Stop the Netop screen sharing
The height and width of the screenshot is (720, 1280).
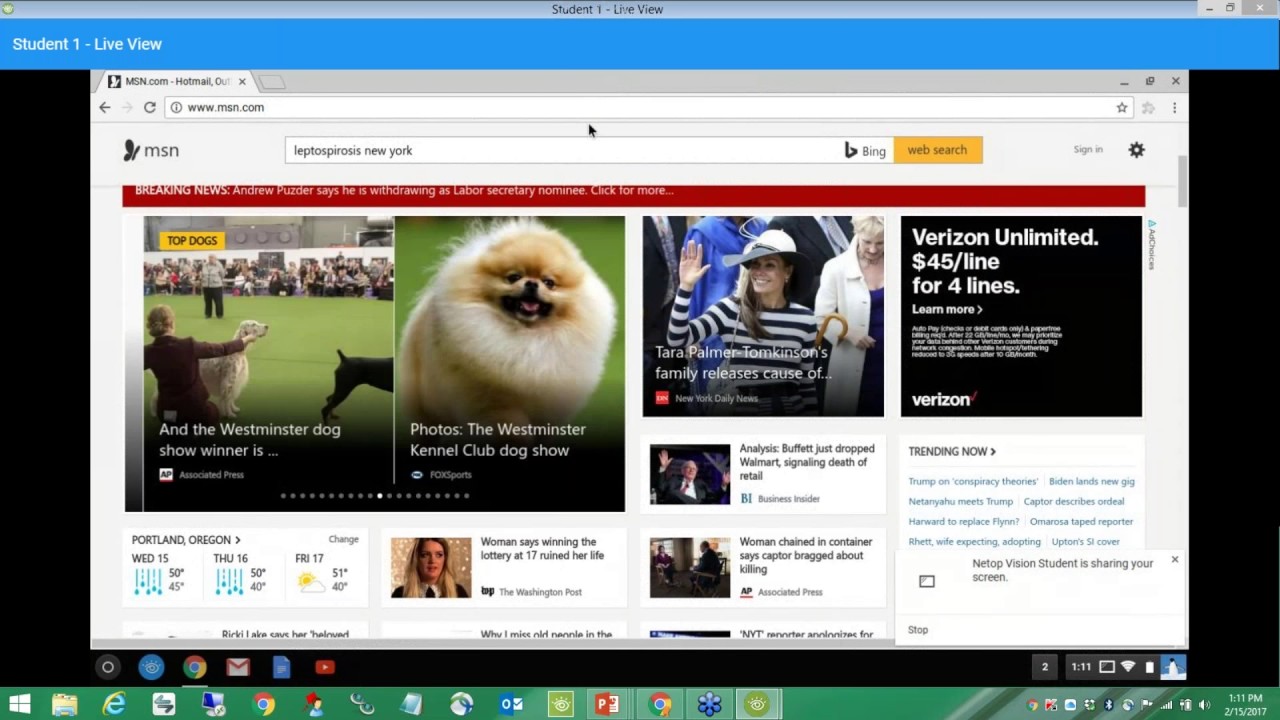pyautogui.click(x=918, y=630)
